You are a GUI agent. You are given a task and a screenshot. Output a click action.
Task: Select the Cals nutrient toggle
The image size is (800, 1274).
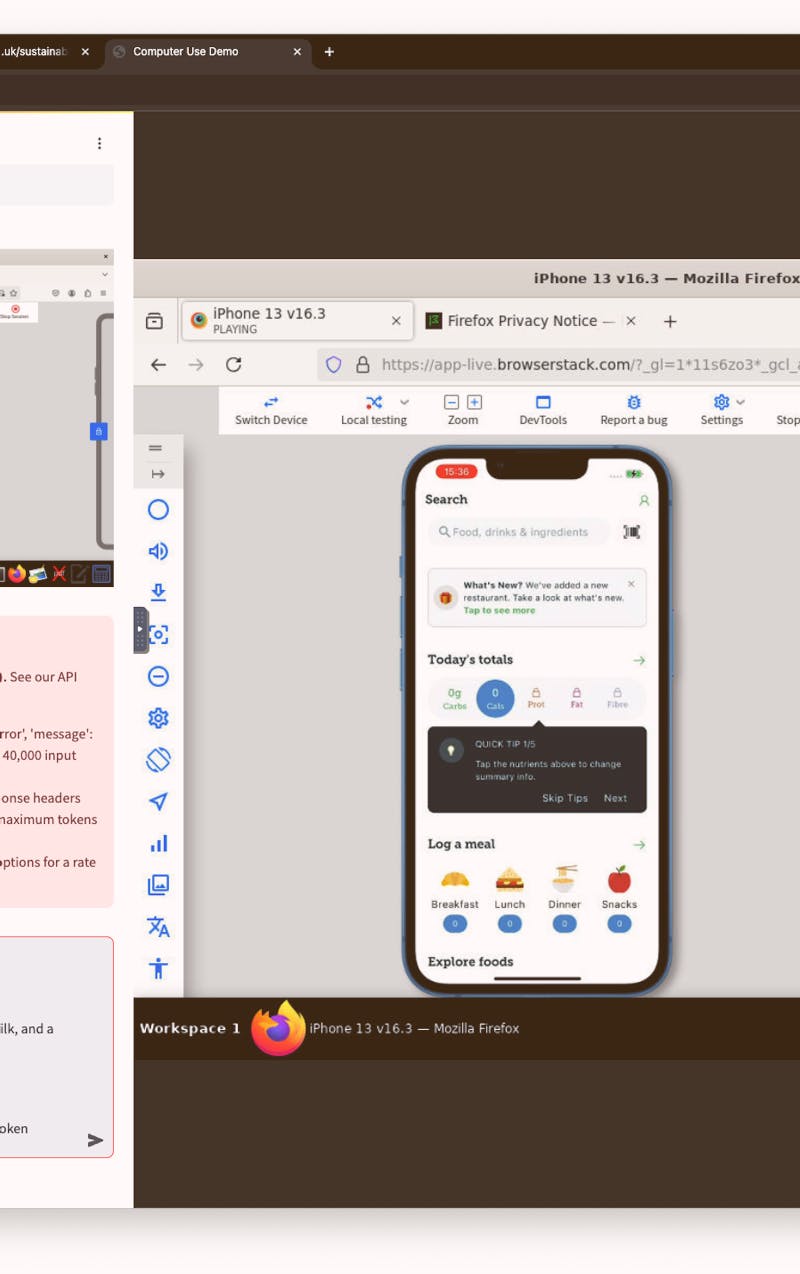(x=495, y=697)
